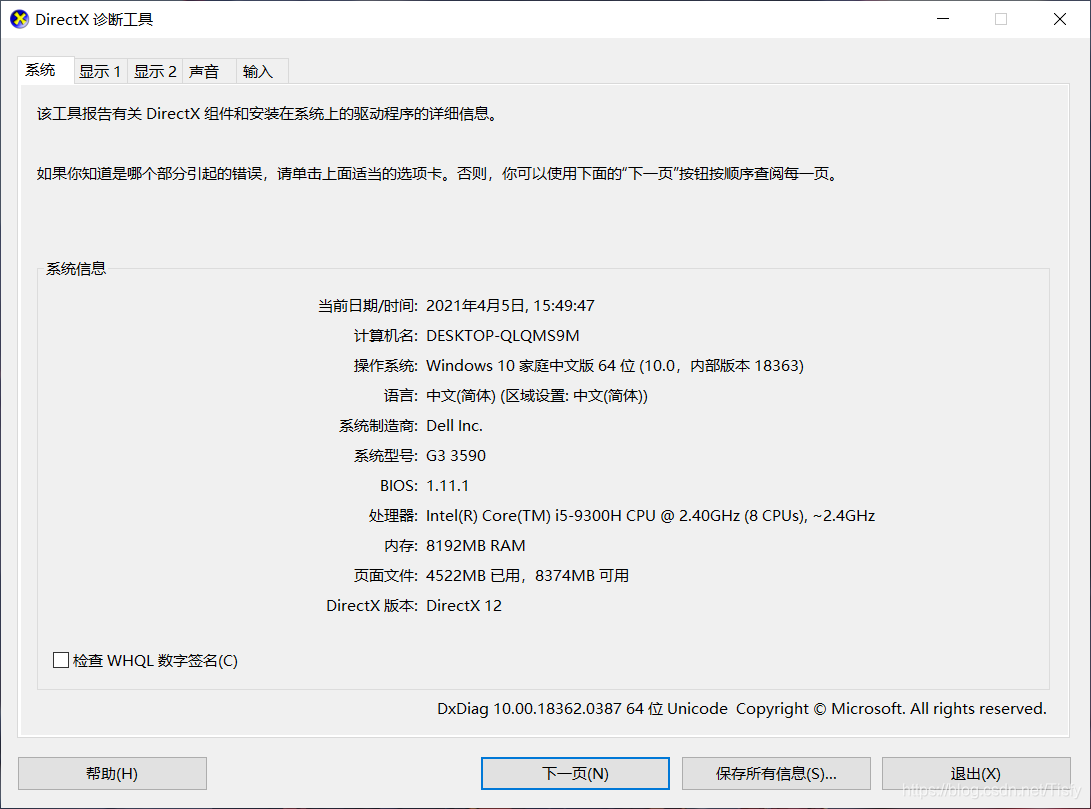The image size is (1091, 809).
Task: Click the 如果你知道是哪个部分引起的错误 instruction line
Action: [438, 173]
